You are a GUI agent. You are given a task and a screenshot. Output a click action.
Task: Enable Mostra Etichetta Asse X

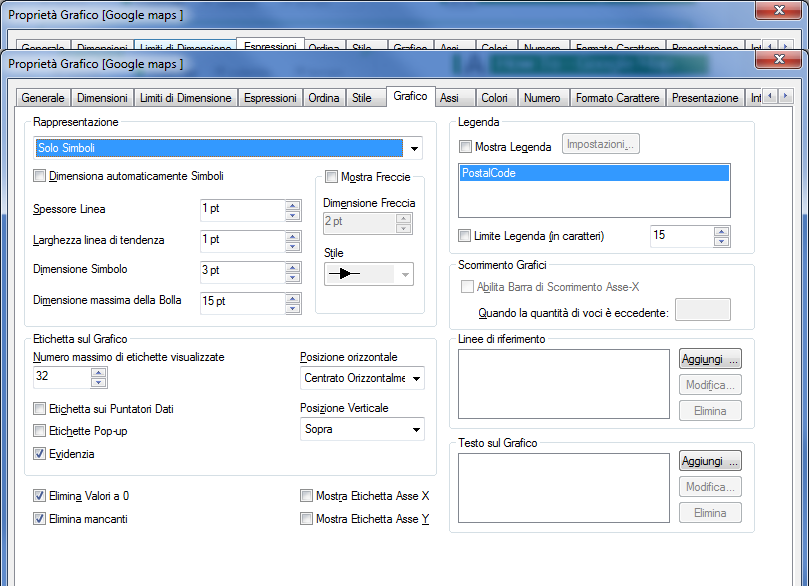coord(306,496)
